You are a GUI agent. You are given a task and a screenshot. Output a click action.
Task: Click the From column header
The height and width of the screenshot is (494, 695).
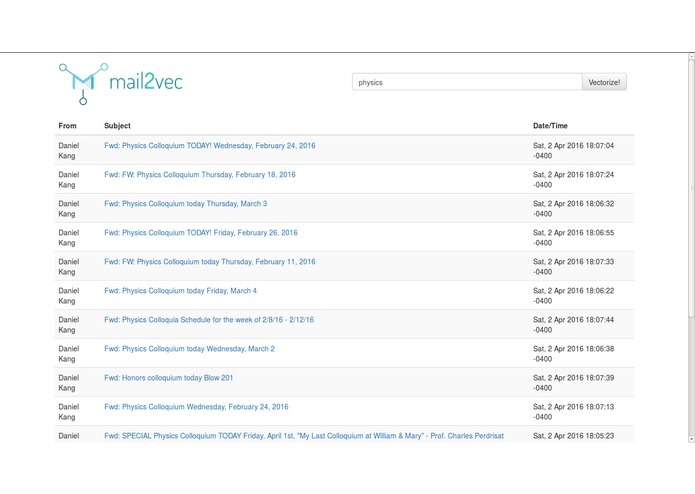click(67, 126)
